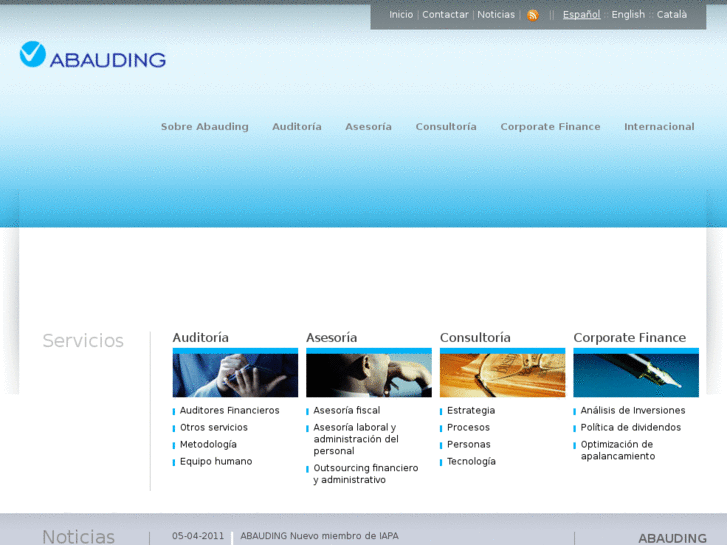The height and width of the screenshot is (545, 727).
Task: Open the Contactar link
Action: click(x=445, y=15)
